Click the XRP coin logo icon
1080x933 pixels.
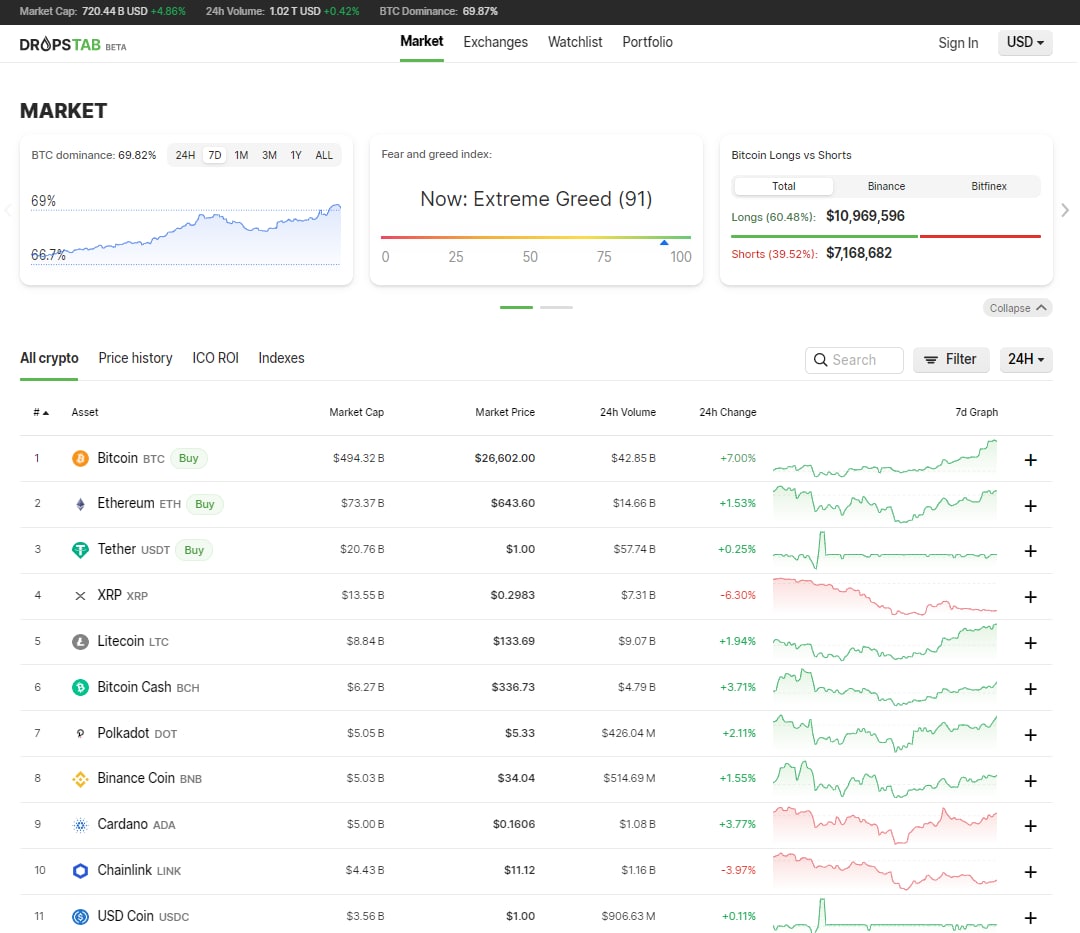click(x=80, y=596)
